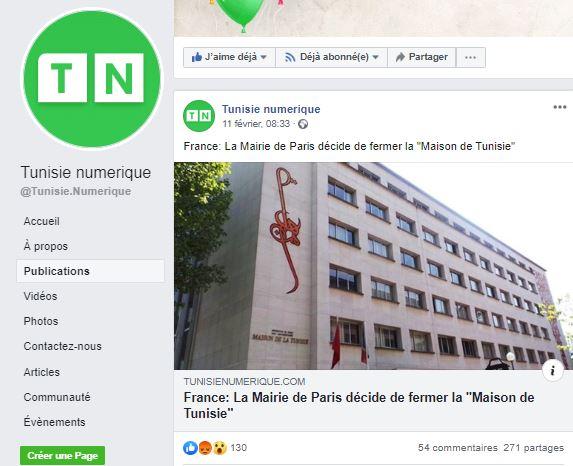This screenshot has width=573, height=466.
Task: Click the wow reaction emoji icon
Action: pyautogui.click(x=220, y=448)
